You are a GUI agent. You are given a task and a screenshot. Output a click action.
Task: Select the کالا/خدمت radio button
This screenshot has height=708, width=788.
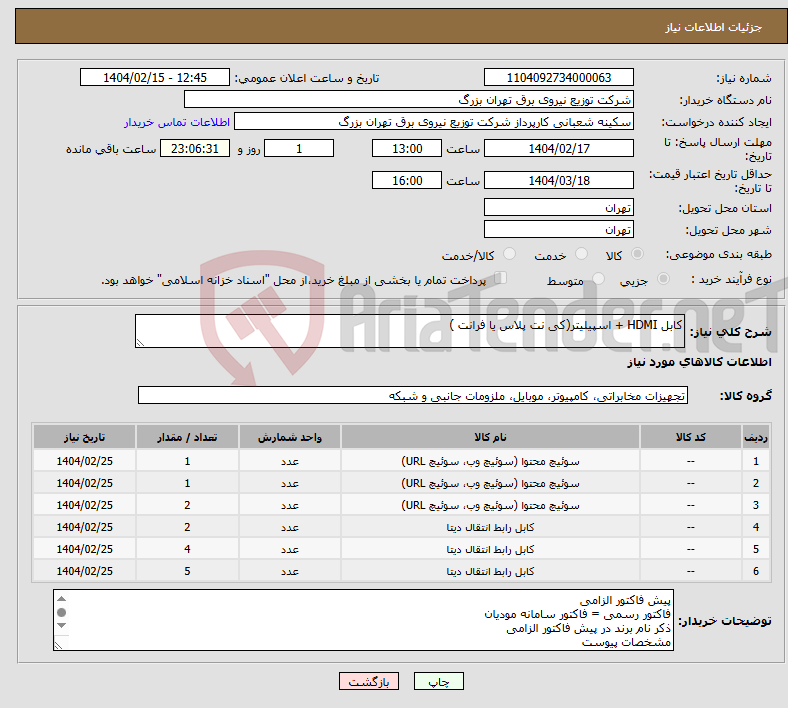[x=509, y=254]
